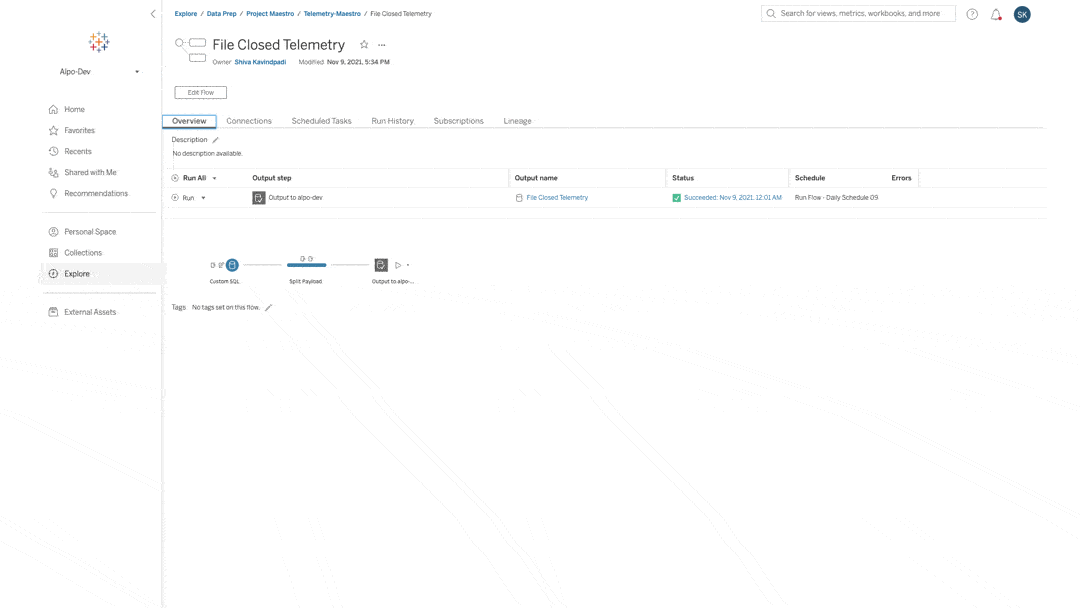Open the help menu icon
Image resolution: width=1080 pixels, height=608 pixels.
point(972,14)
